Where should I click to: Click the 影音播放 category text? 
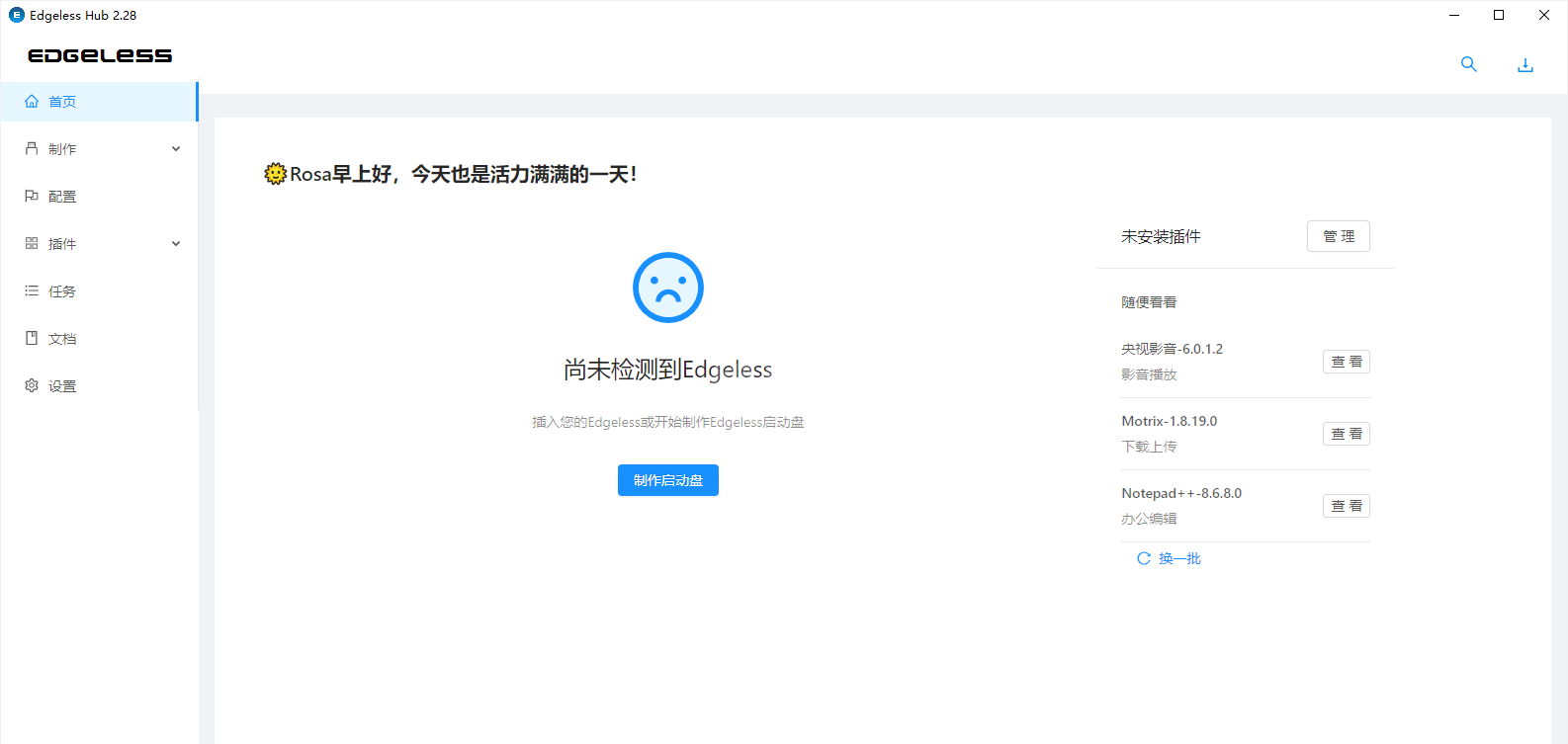coord(1149,374)
